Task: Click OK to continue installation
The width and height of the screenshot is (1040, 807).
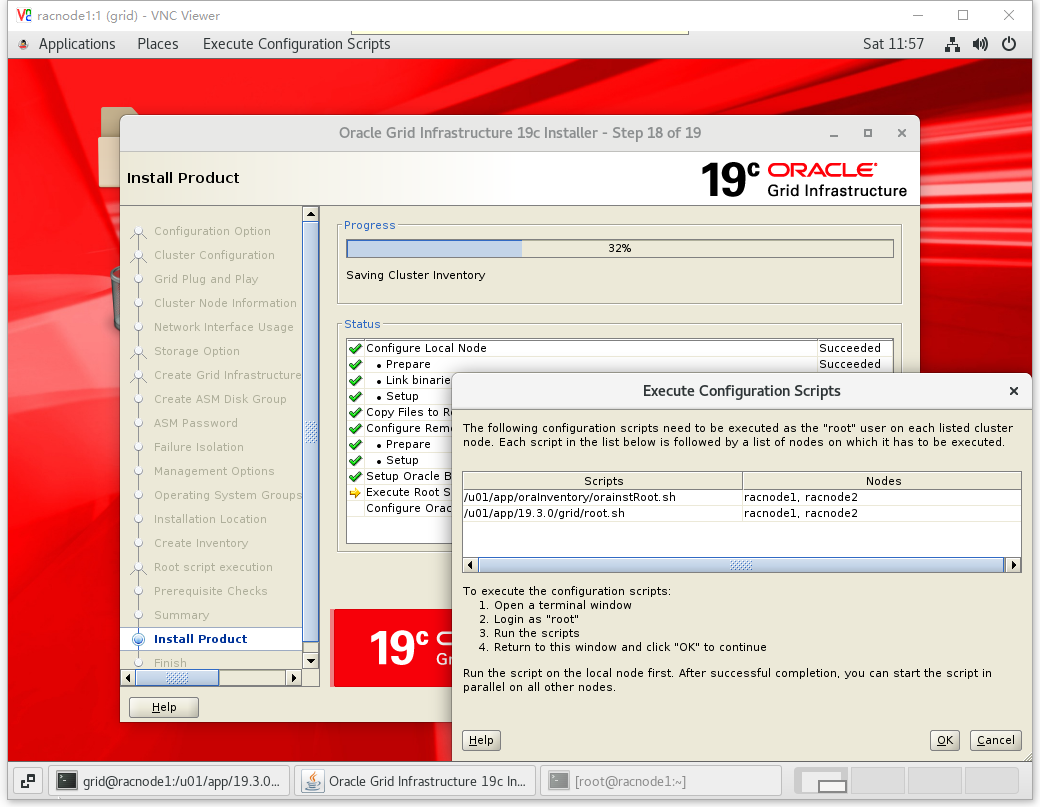Action: pos(944,740)
